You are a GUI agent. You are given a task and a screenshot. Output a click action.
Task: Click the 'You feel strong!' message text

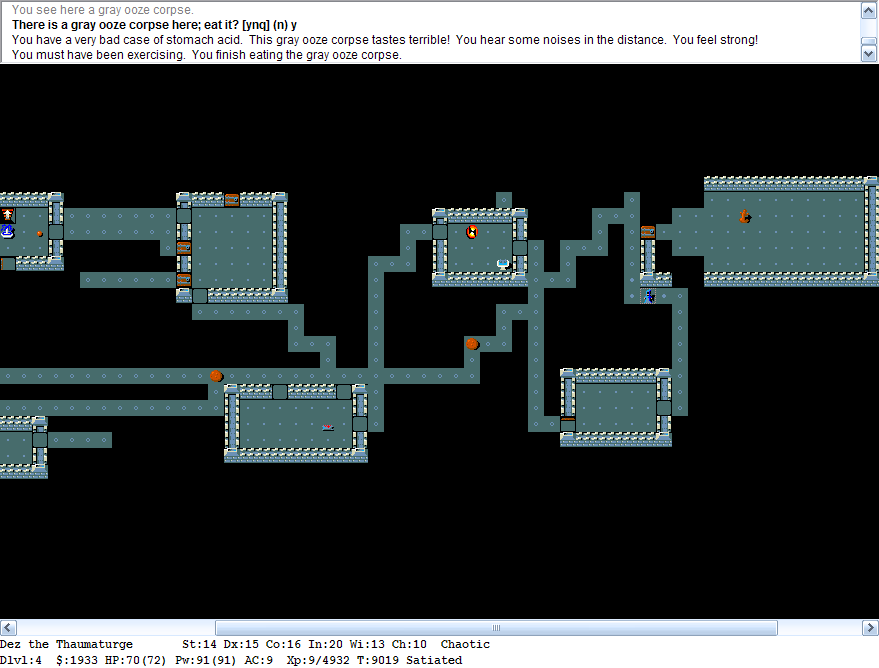tap(715, 40)
